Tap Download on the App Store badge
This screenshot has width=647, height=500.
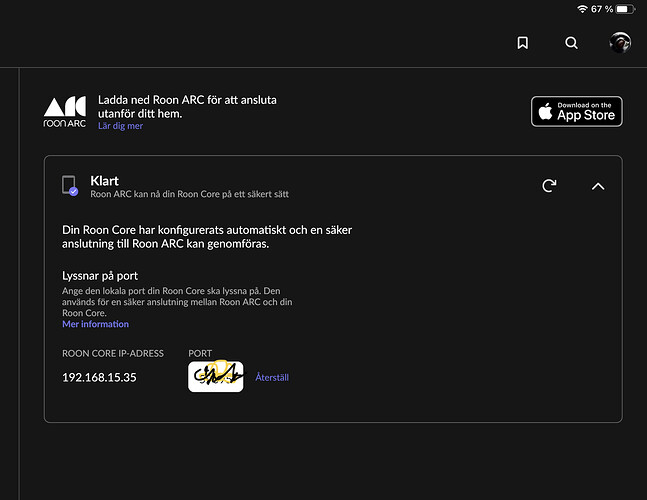(576, 111)
